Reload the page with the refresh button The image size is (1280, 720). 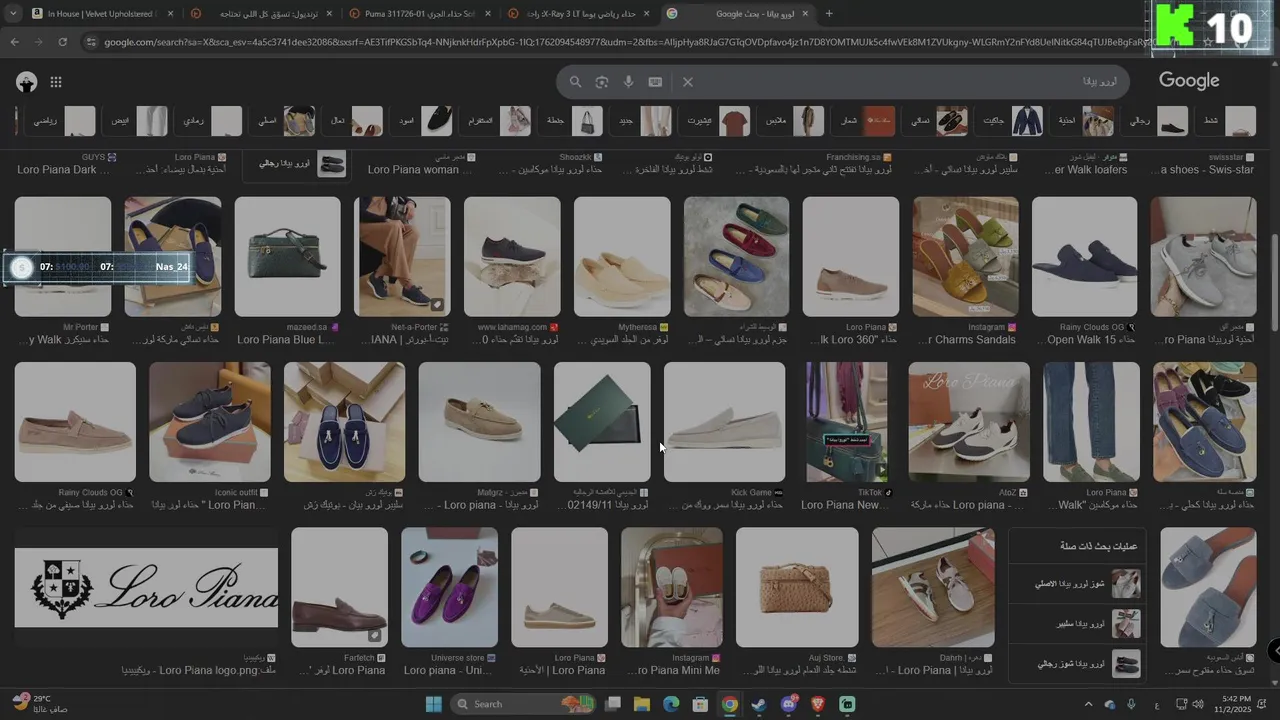click(x=62, y=42)
